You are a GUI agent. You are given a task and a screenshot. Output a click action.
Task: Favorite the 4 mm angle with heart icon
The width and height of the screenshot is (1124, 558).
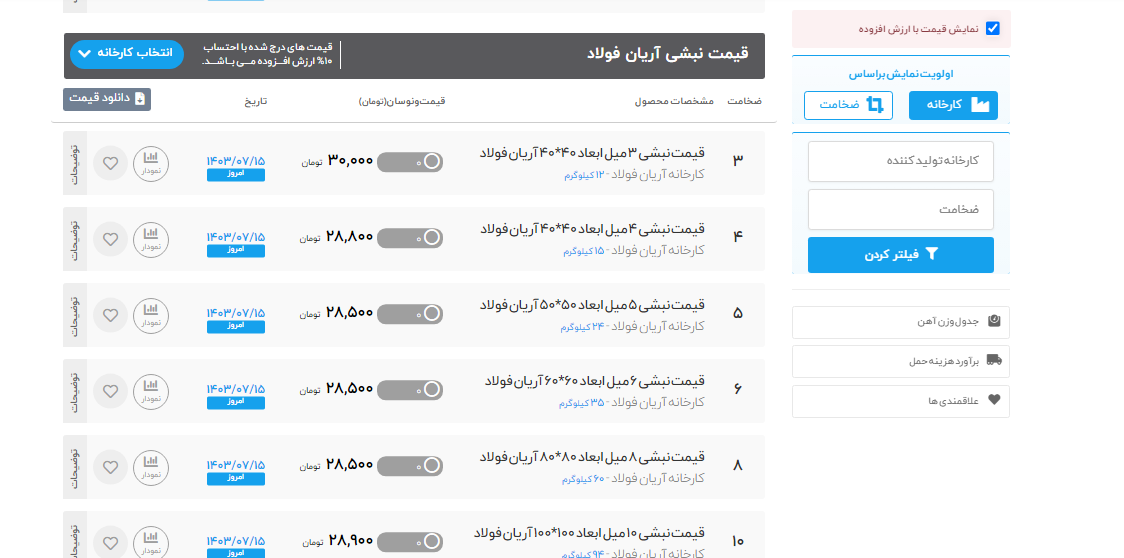click(x=110, y=239)
